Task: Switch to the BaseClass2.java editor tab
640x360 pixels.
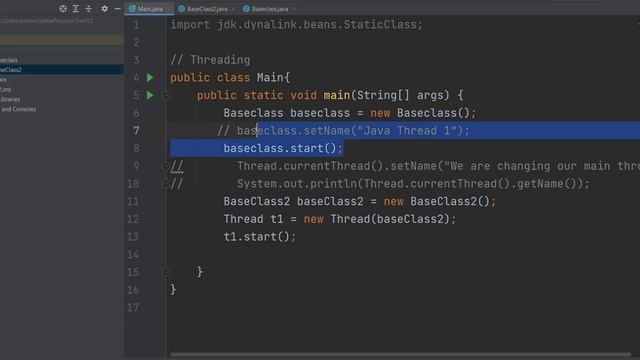Action: click(x=207, y=9)
